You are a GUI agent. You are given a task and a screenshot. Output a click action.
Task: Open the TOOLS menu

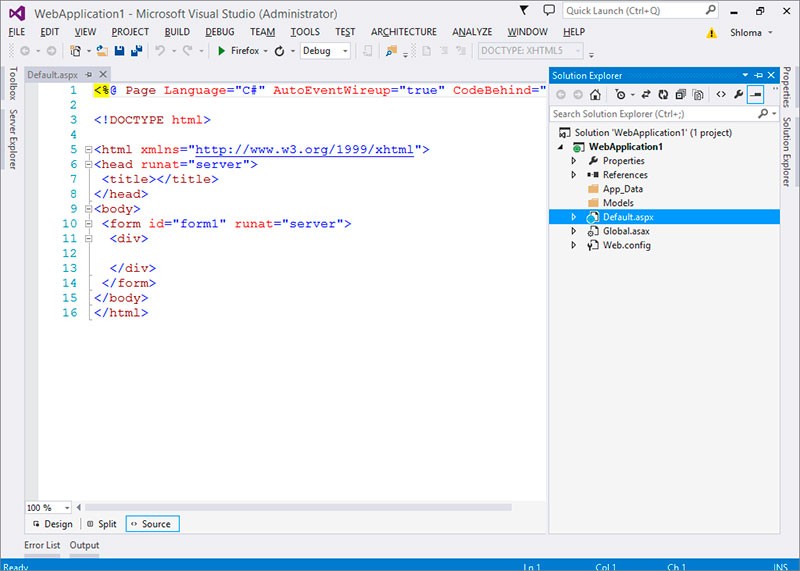(x=305, y=32)
